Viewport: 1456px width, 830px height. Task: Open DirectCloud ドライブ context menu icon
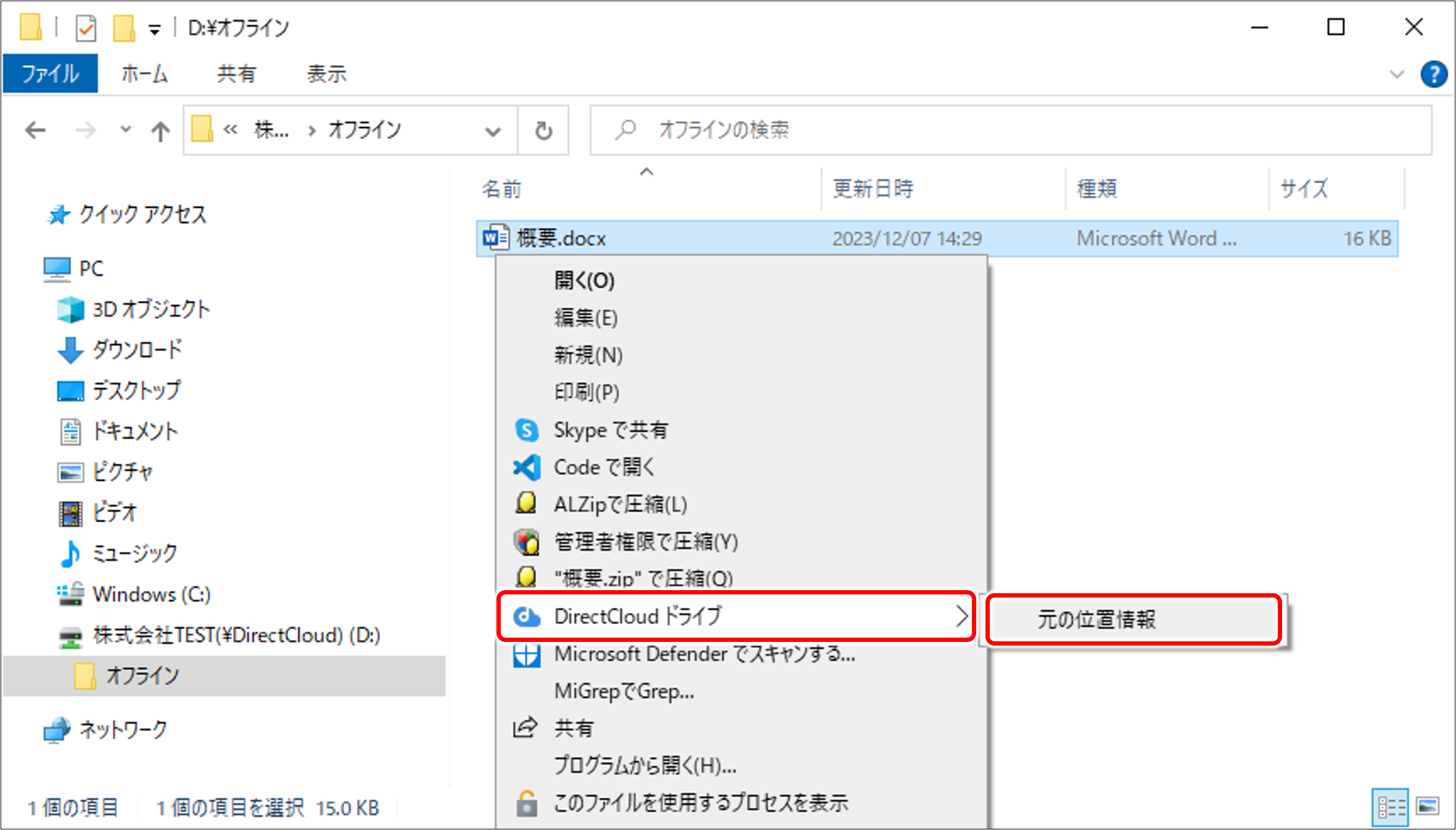[x=526, y=615]
